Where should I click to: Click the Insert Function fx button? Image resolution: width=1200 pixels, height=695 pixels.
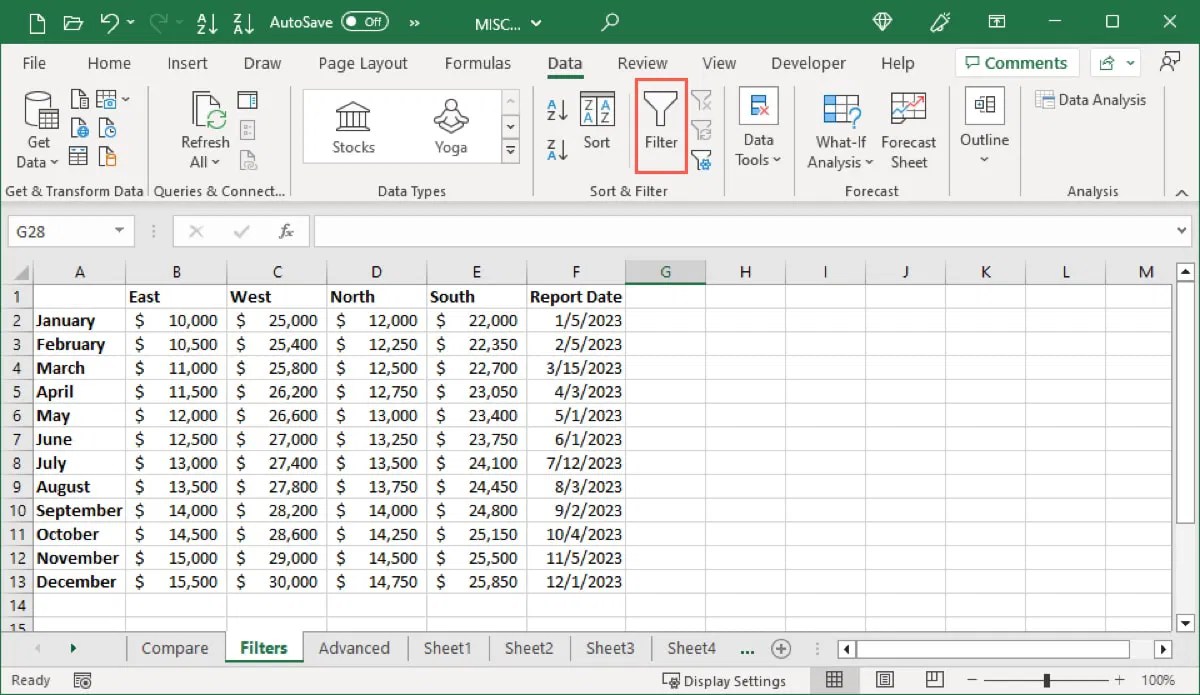coord(286,231)
